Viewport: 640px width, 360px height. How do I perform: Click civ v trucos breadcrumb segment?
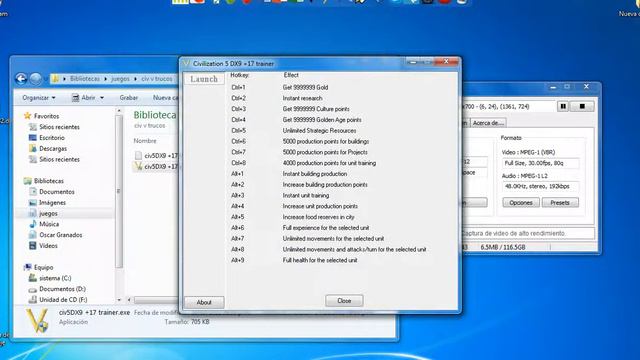pyautogui.click(x=157, y=78)
